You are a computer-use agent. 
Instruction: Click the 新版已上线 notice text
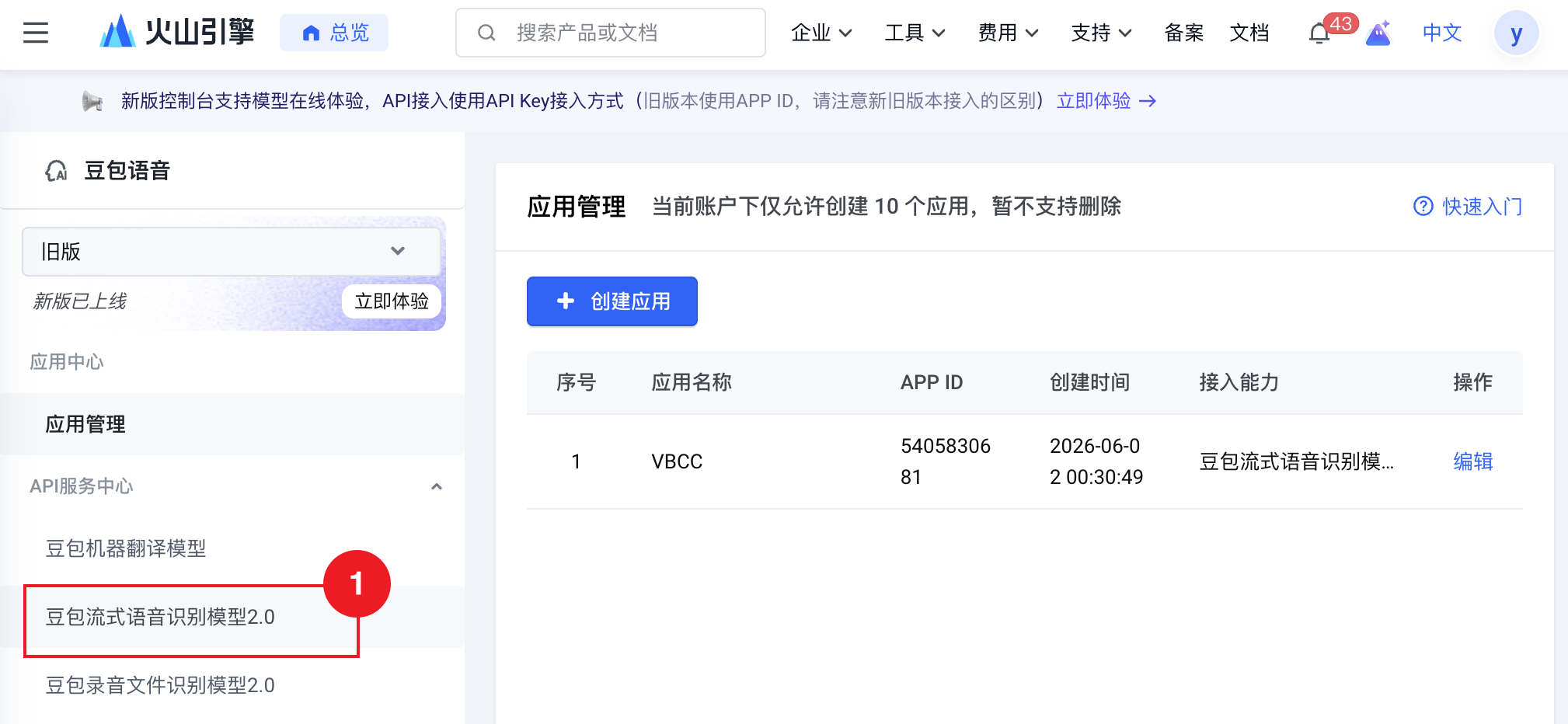(79, 301)
